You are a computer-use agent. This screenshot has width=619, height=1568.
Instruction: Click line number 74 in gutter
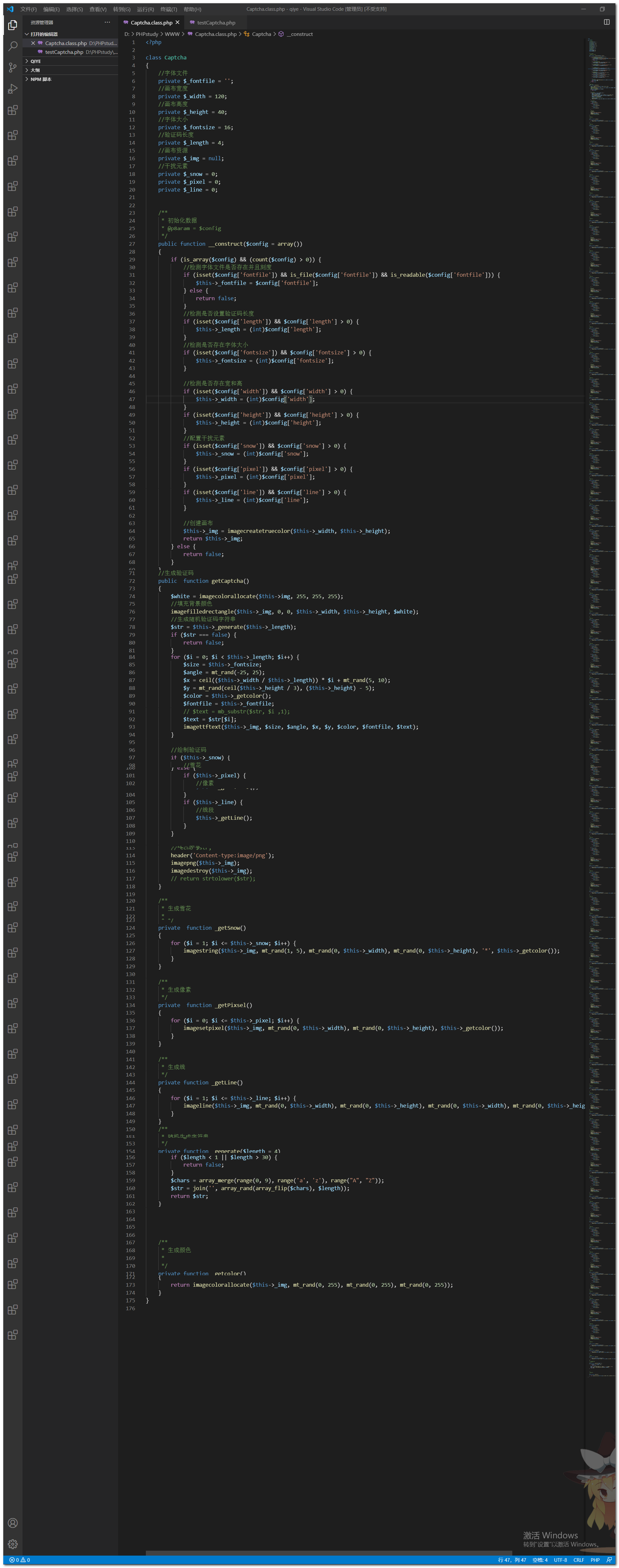pos(132,597)
